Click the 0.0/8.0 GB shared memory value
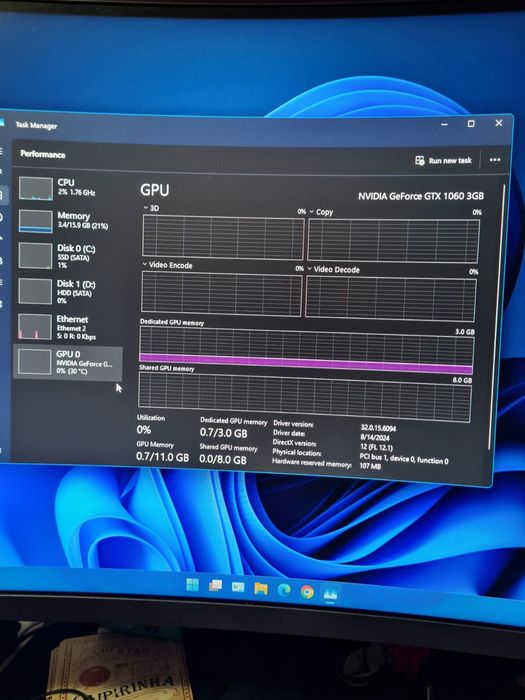 point(223,459)
